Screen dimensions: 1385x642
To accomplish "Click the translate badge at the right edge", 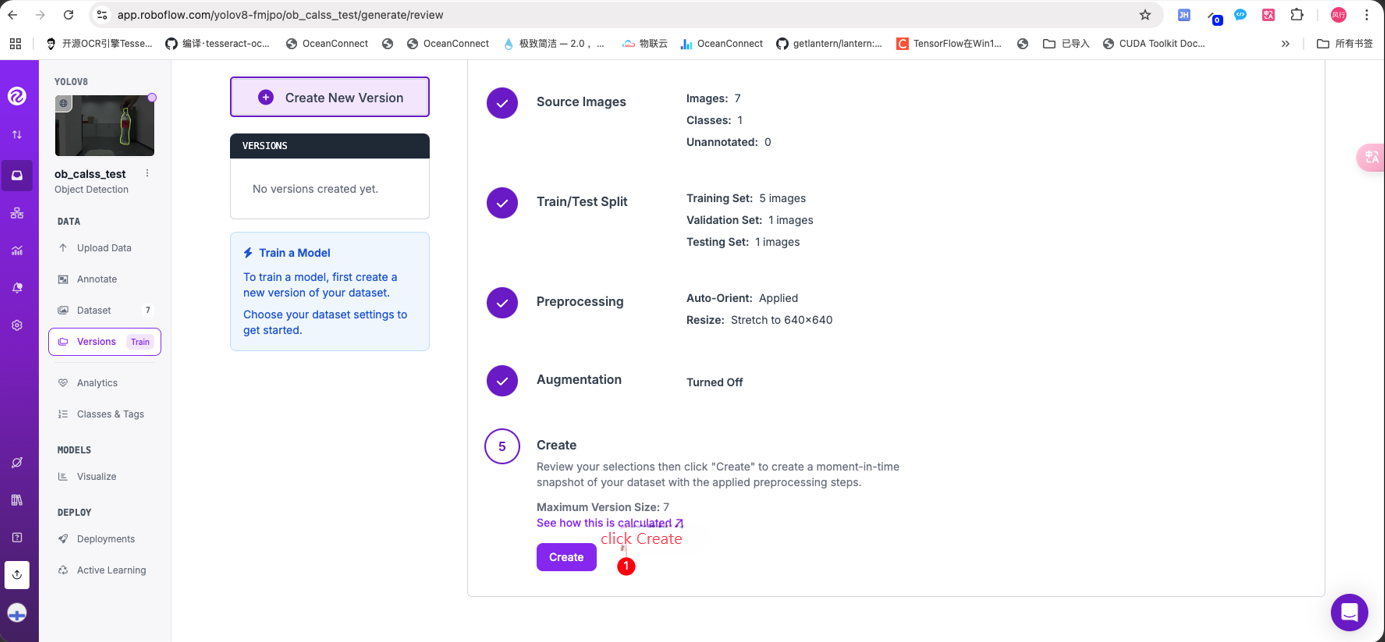I will (x=1371, y=157).
